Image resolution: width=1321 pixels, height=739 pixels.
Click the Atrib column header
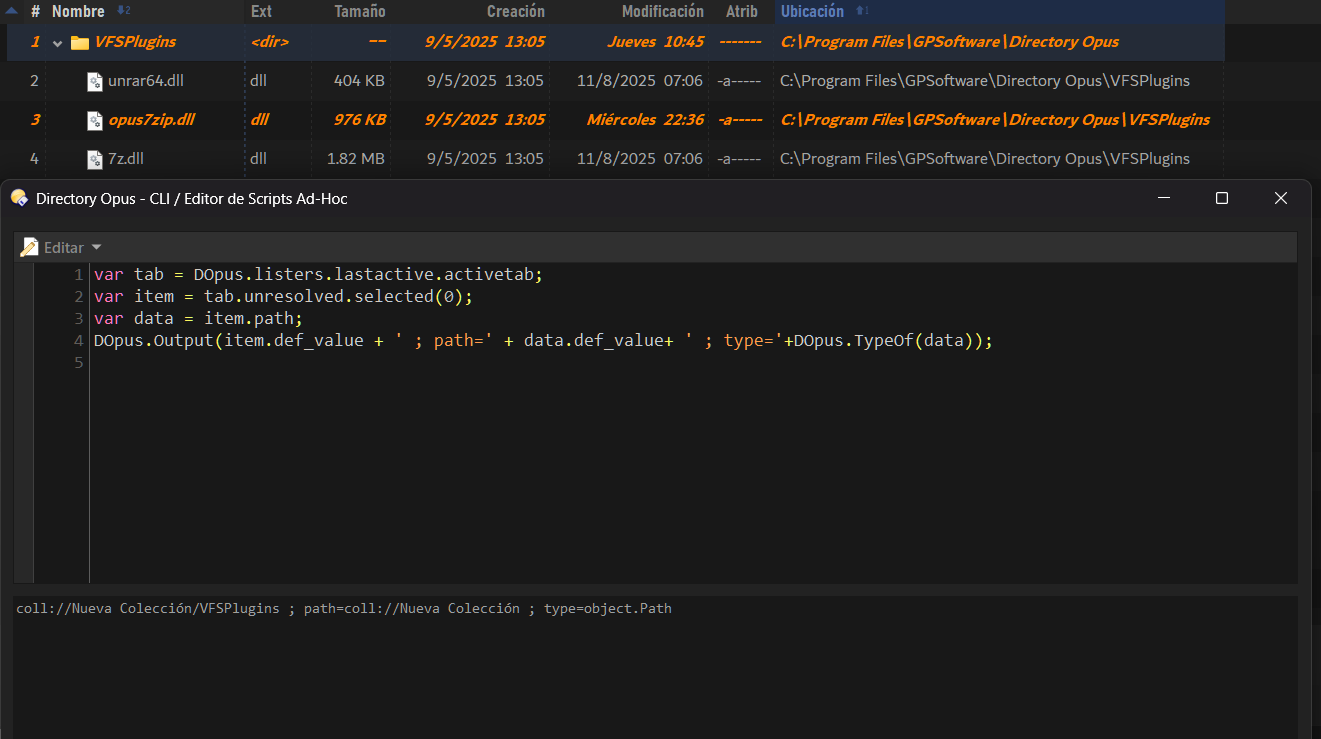(x=741, y=11)
